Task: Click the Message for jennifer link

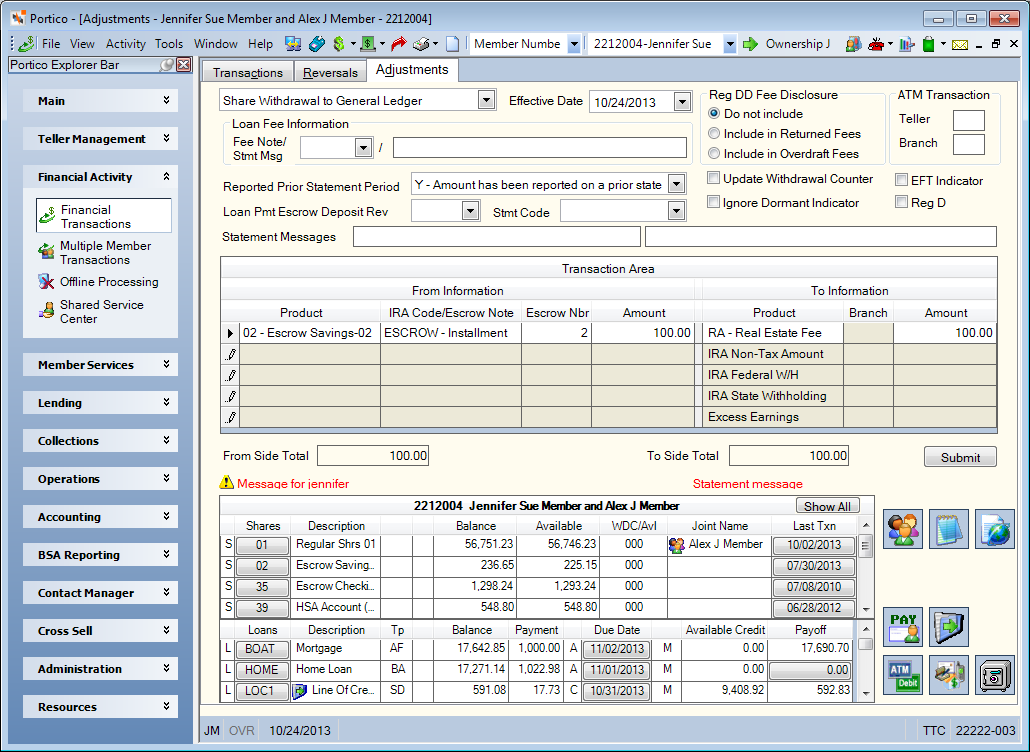Action: click(293, 483)
